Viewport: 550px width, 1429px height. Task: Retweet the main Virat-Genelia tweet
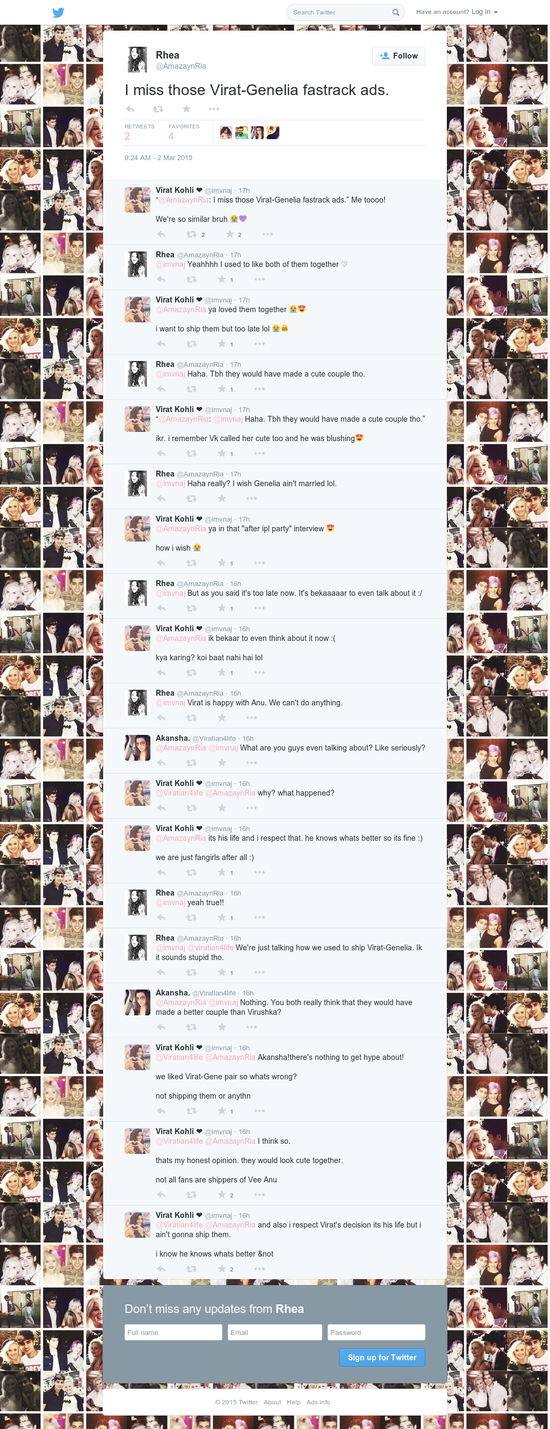pyautogui.click(x=158, y=108)
